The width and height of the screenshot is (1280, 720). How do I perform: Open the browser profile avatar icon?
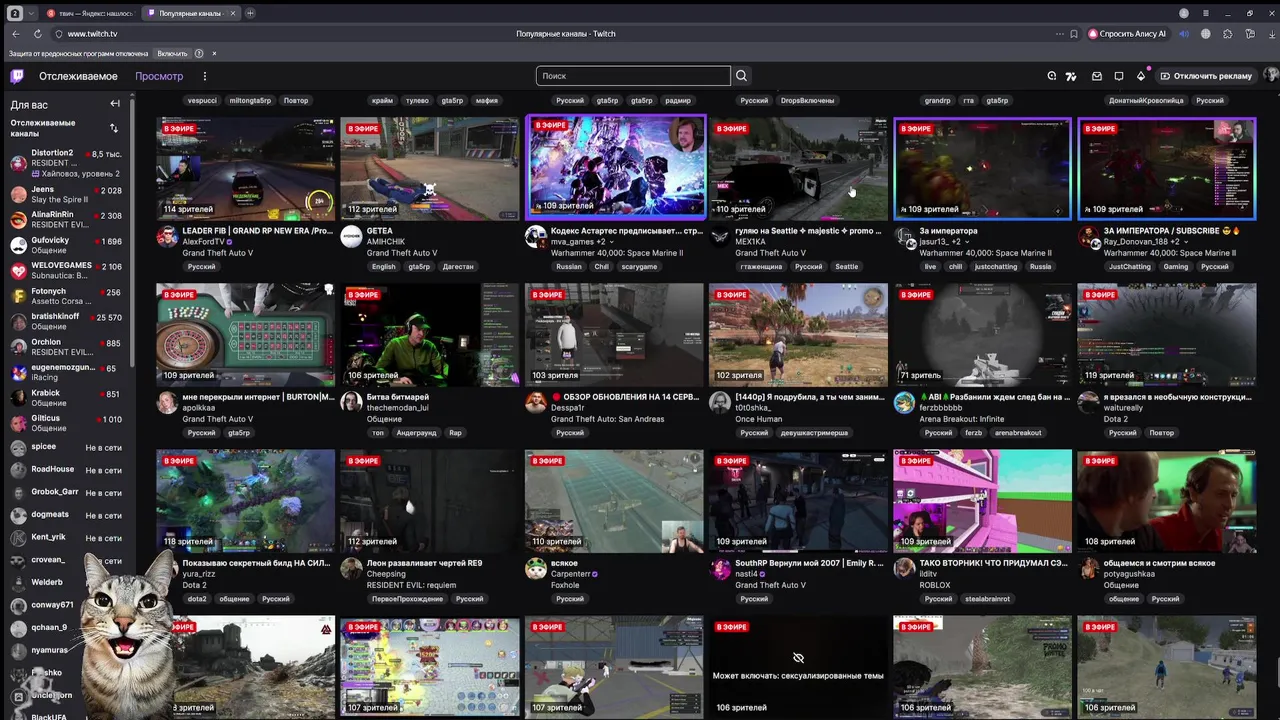1184,13
